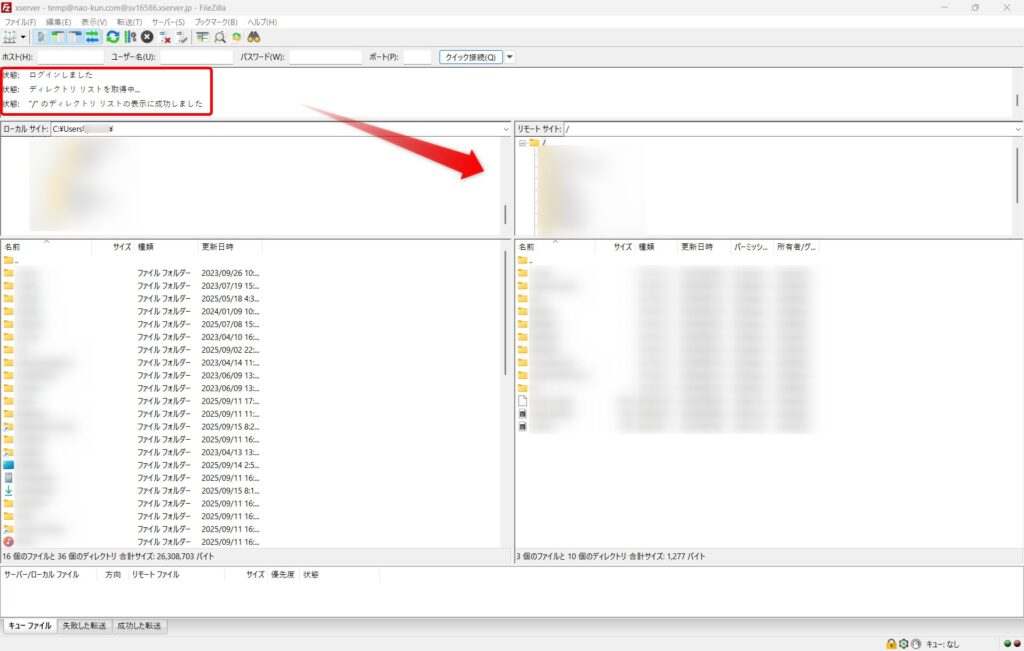This screenshot has width=1024, height=651.
Task: Click the synchronized browsing icon
Action: pos(236,37)
